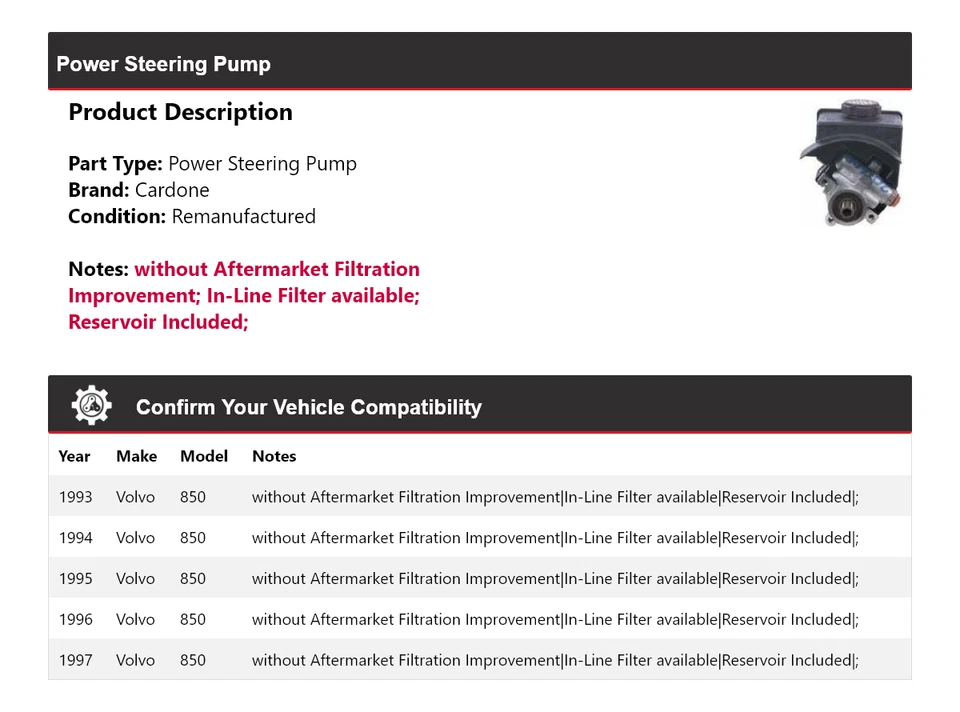Select the 1997 Volvo 850 row
The height and width of the screenshot is (712, 960).
(x=480, y=660)
